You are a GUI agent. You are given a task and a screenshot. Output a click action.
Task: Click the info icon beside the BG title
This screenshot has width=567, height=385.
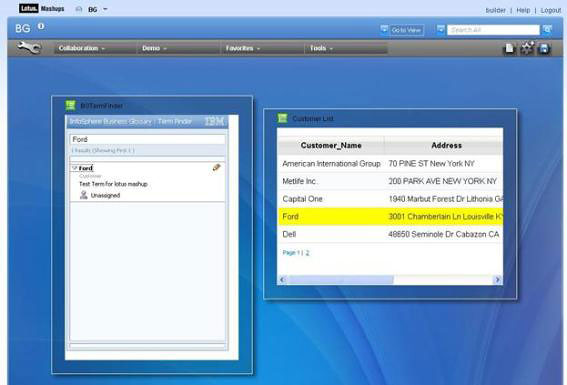tap(41, 26)
